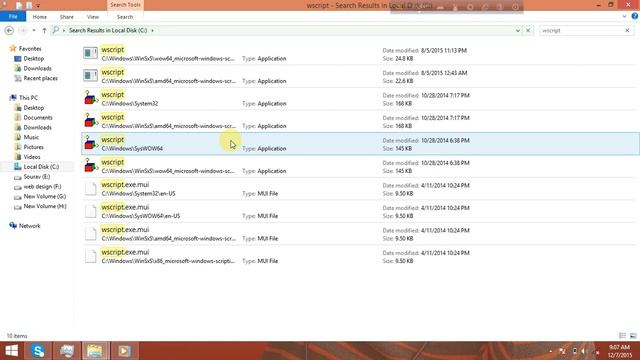Stop loading via address bar X
Screen dimensions: 640x360
pyautogui.click(x=528, y=31)
